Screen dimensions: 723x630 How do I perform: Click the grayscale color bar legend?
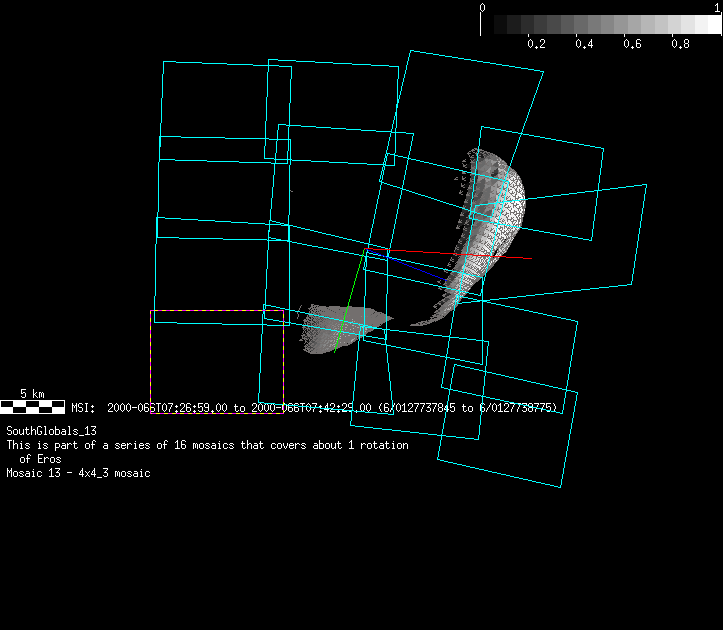point(600,24)
